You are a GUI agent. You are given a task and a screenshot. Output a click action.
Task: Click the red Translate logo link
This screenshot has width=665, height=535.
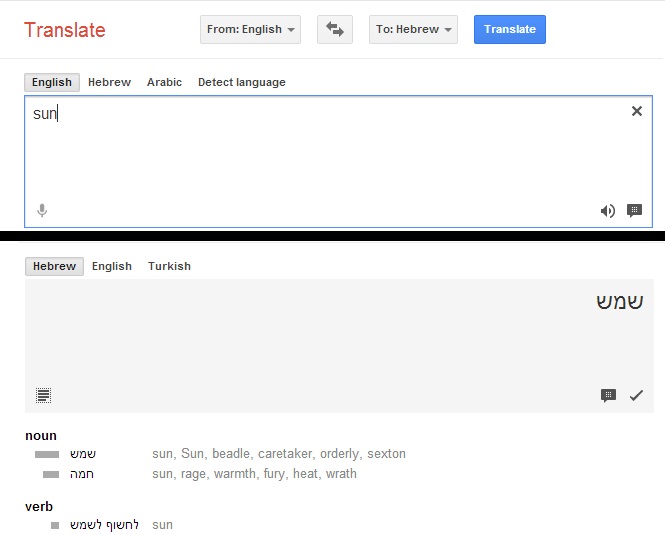[64, 29]
